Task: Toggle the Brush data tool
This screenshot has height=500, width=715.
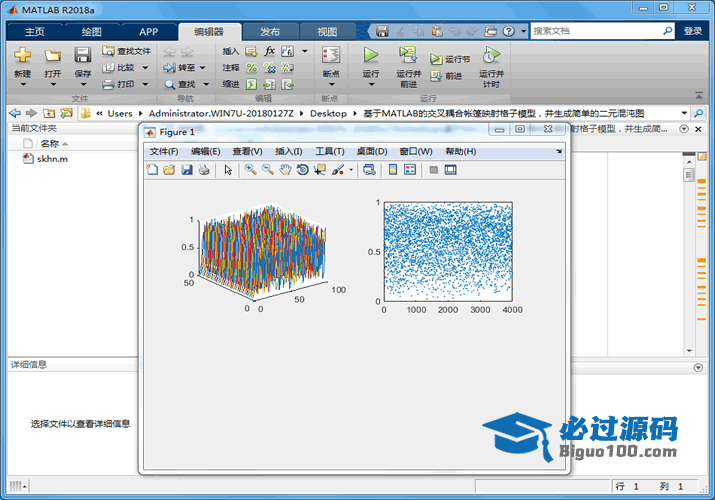Action: (338, 170)
